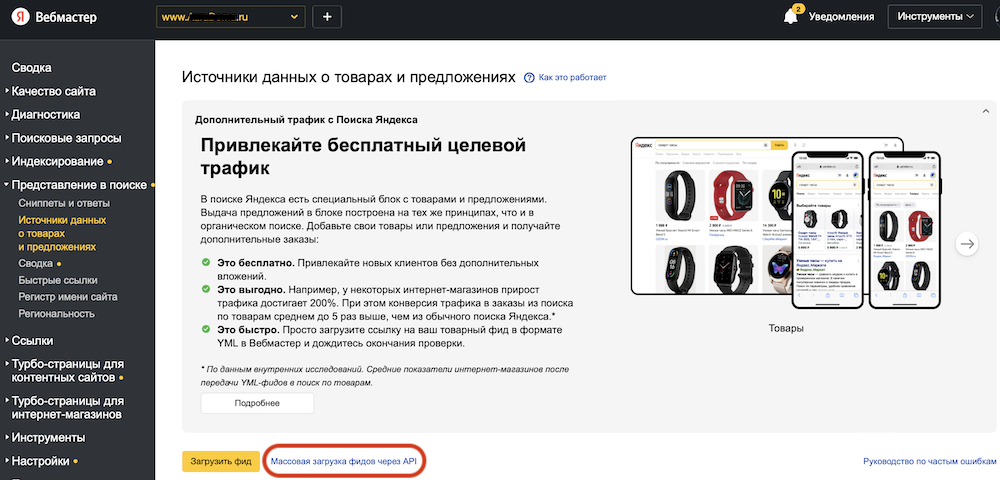Collapse the Представление в поиске section
The height and width of the screenshot is (480, 1000).
coord(79,185)
